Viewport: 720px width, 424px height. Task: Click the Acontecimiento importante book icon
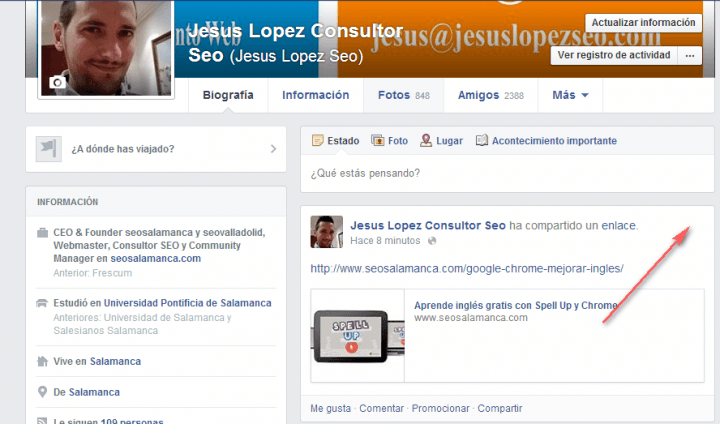pyautogui.click(x=482, y=140)
